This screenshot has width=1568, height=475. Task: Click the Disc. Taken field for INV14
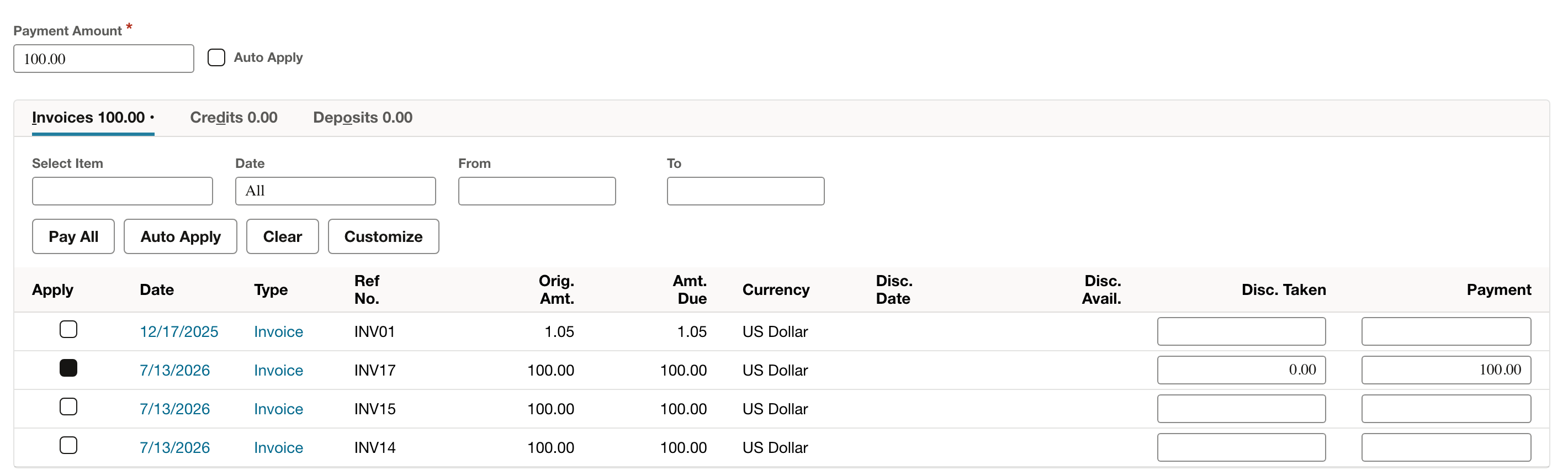(1241, 447)
